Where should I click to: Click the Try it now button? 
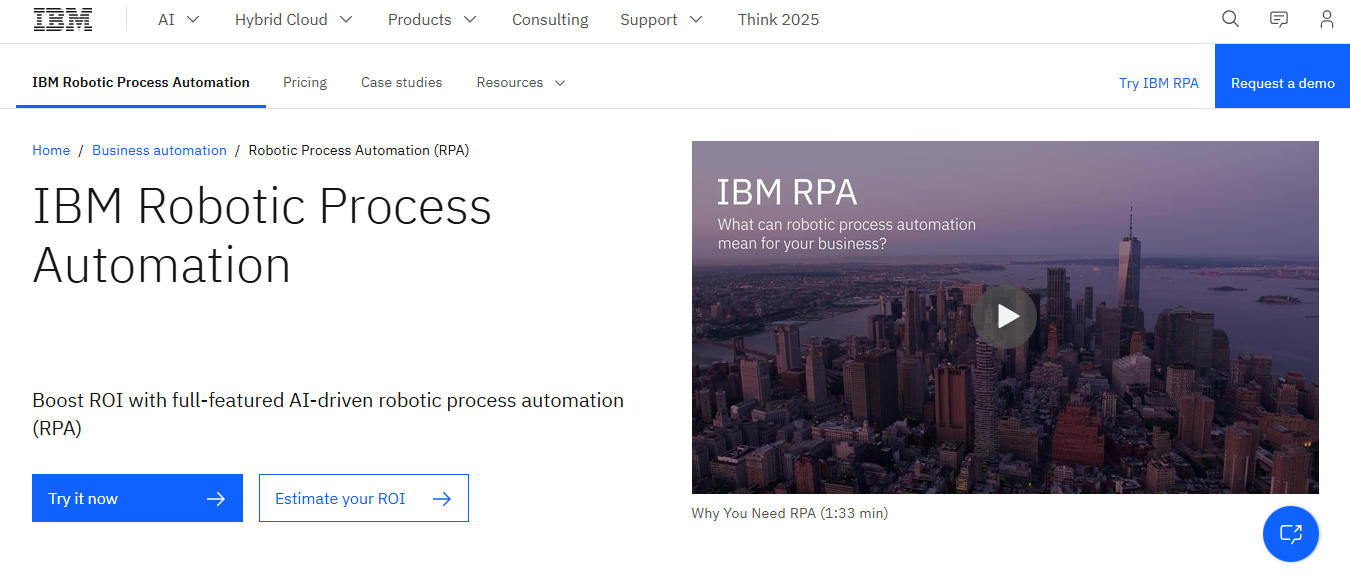[137, 498]
